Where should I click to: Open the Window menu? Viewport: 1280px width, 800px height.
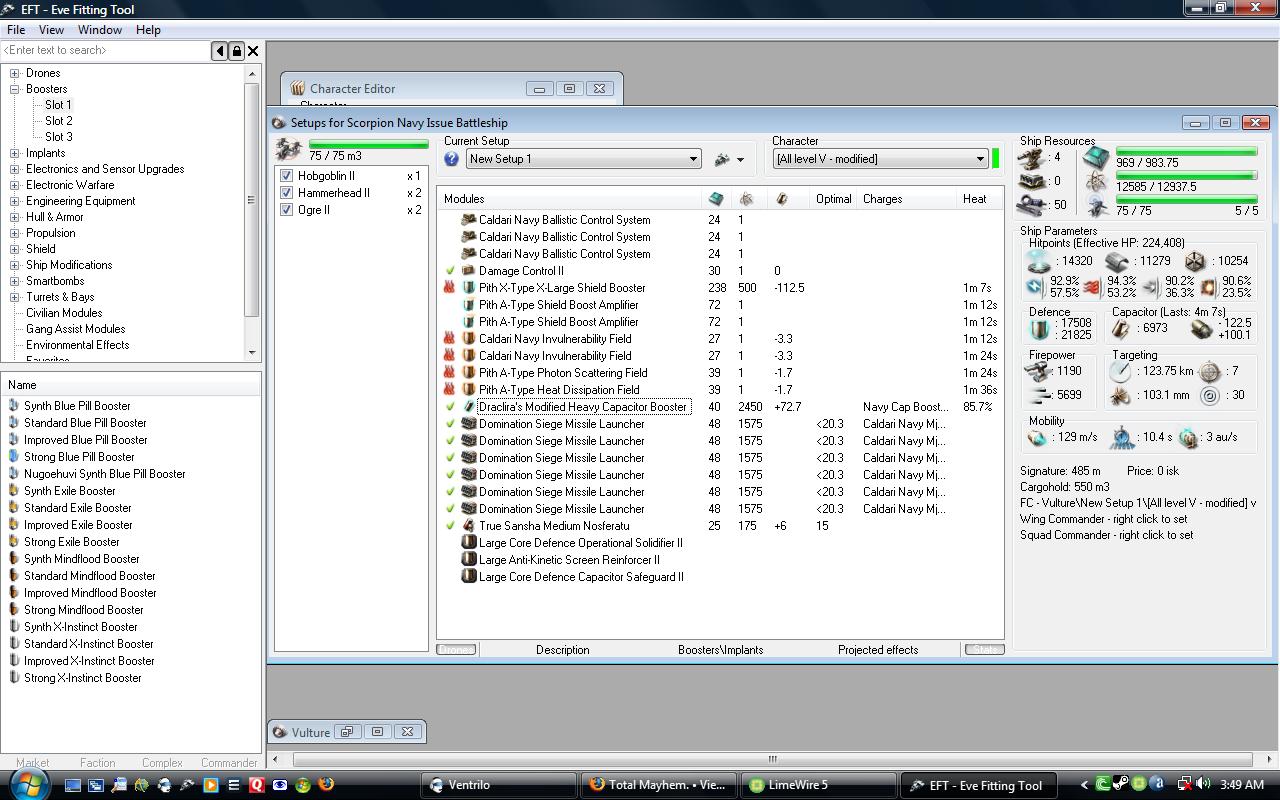100,30
